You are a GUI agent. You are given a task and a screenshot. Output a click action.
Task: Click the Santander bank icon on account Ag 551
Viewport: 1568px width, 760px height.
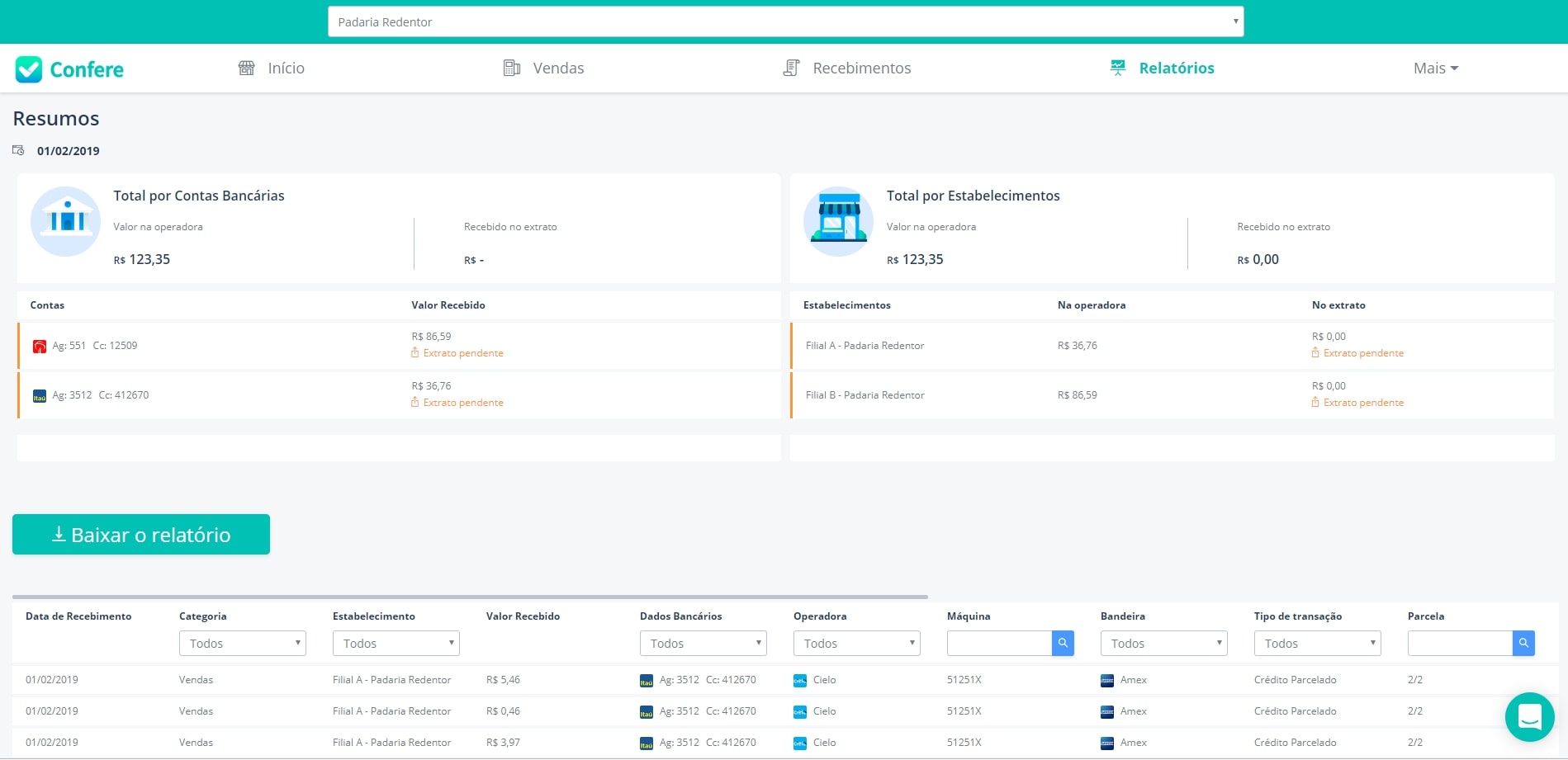(x=39, y=346)
